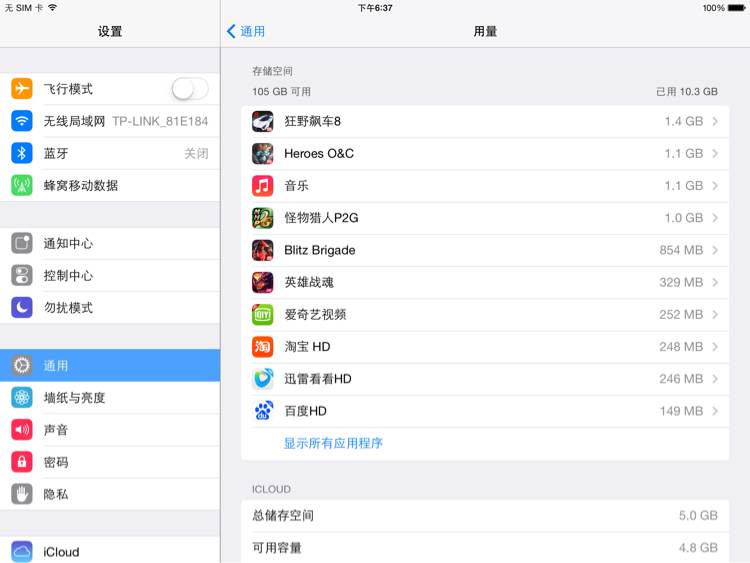Tap the Blitz Brigade app icon
The width and height of the screenshot is (750, 563).
[263, 250]
